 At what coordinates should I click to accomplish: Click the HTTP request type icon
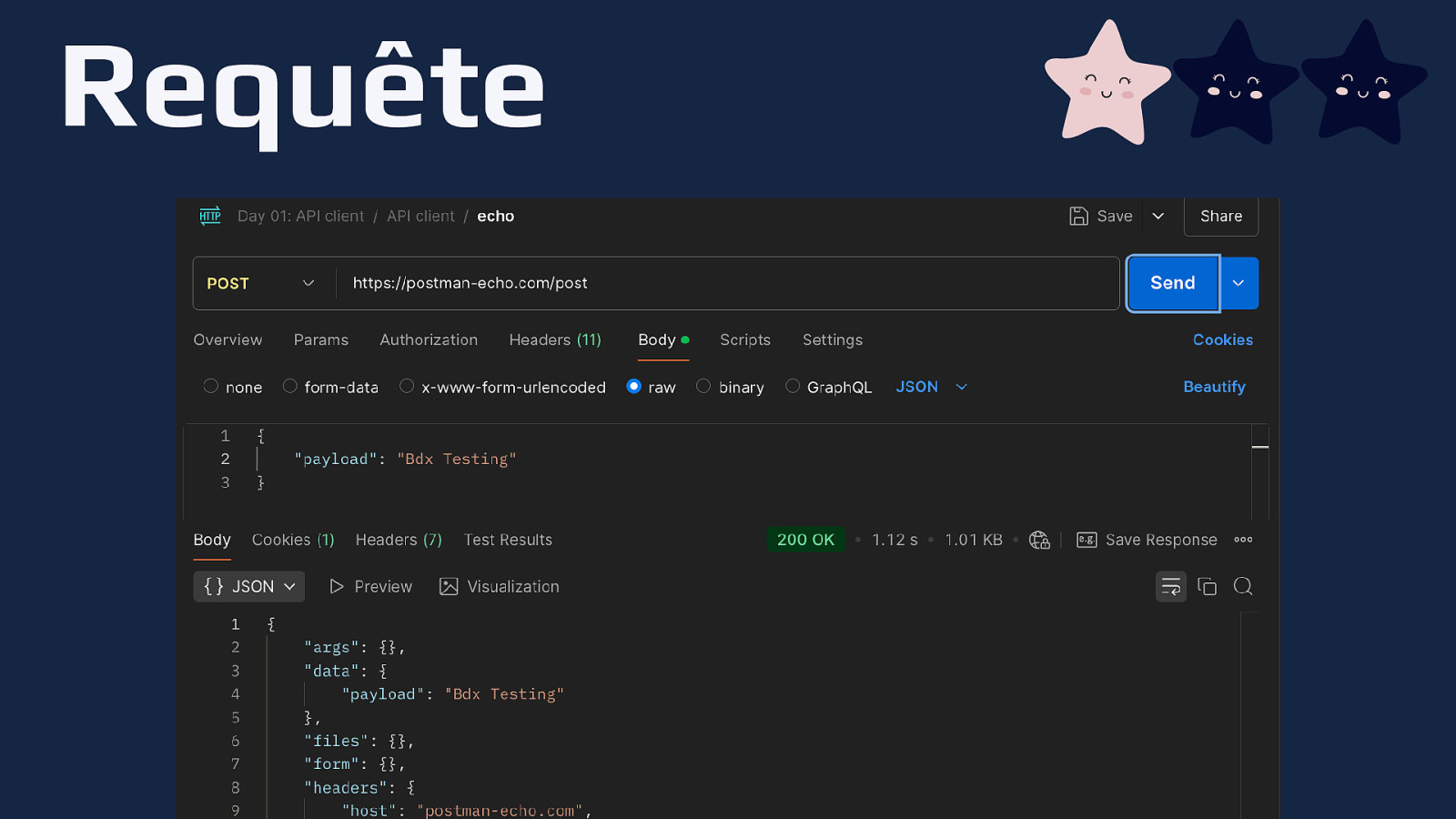click(210, 216)
